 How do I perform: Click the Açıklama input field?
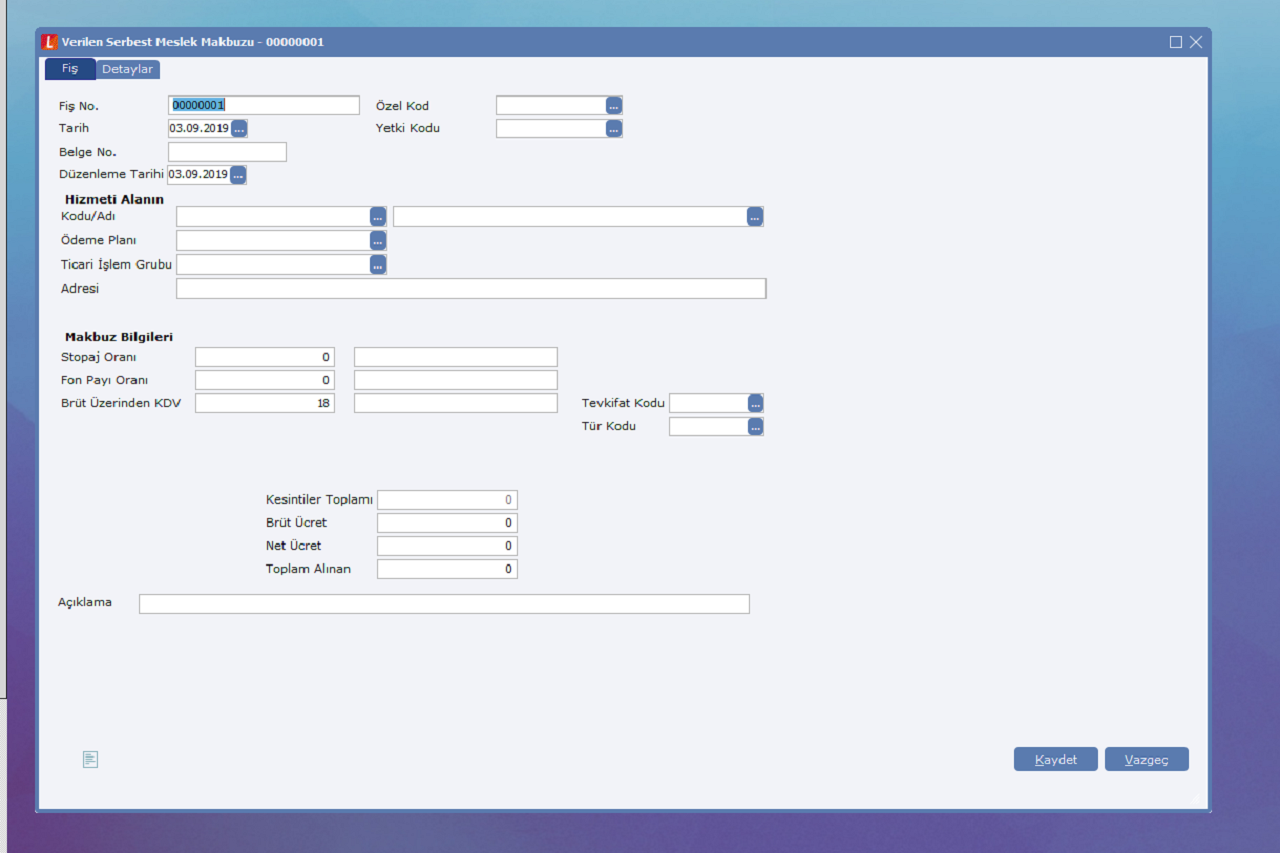[x=444, y=604]
